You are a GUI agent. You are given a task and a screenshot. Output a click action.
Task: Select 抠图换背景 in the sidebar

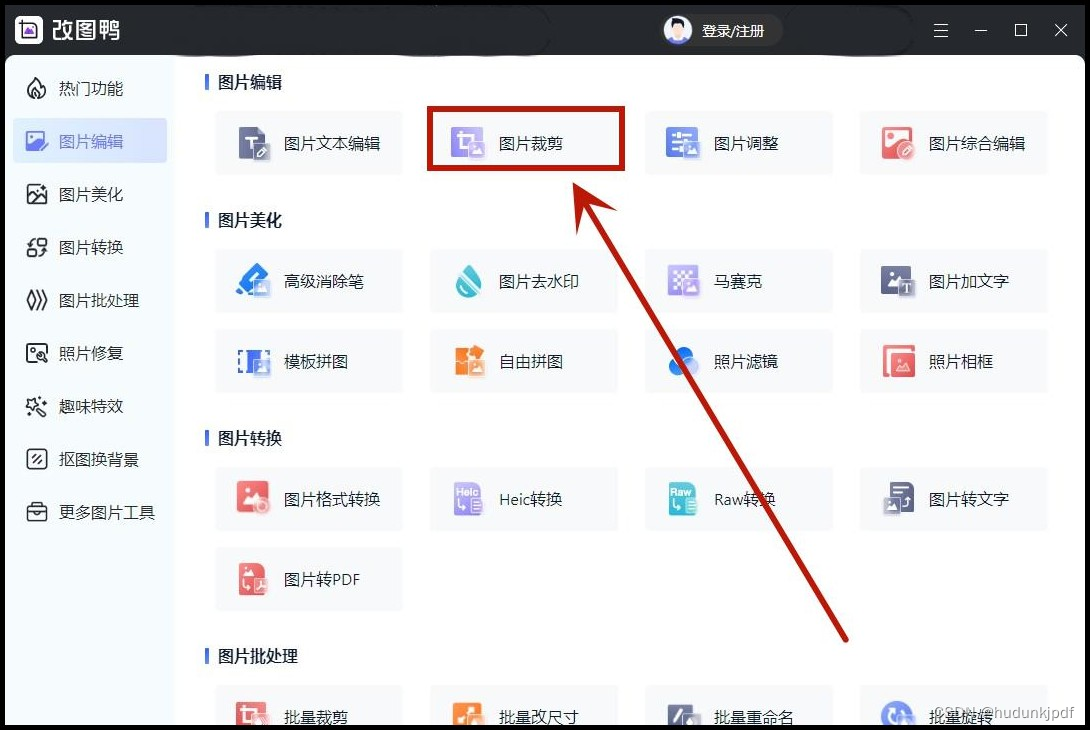pyautogui.click(x=90, y=459)
